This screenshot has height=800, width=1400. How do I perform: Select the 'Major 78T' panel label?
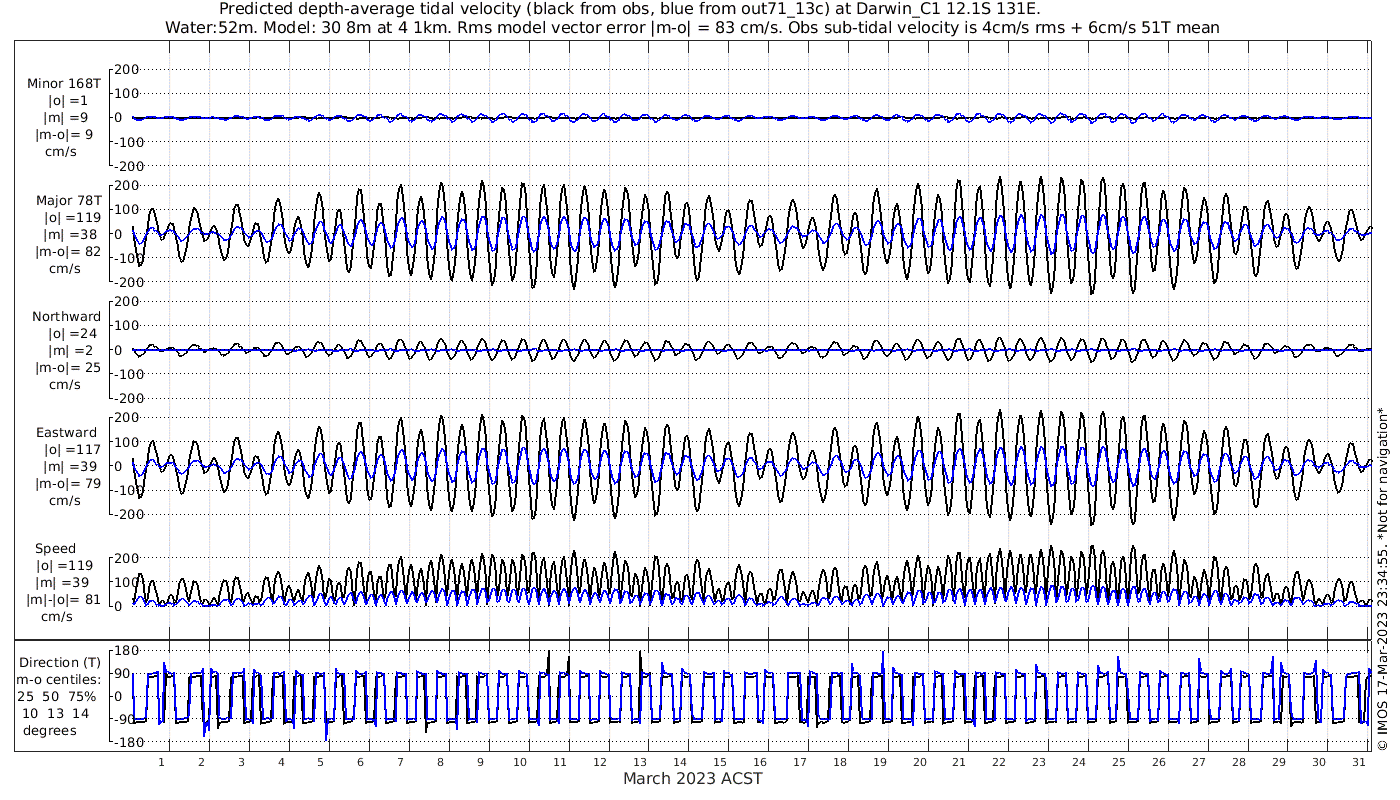(69, 200)
